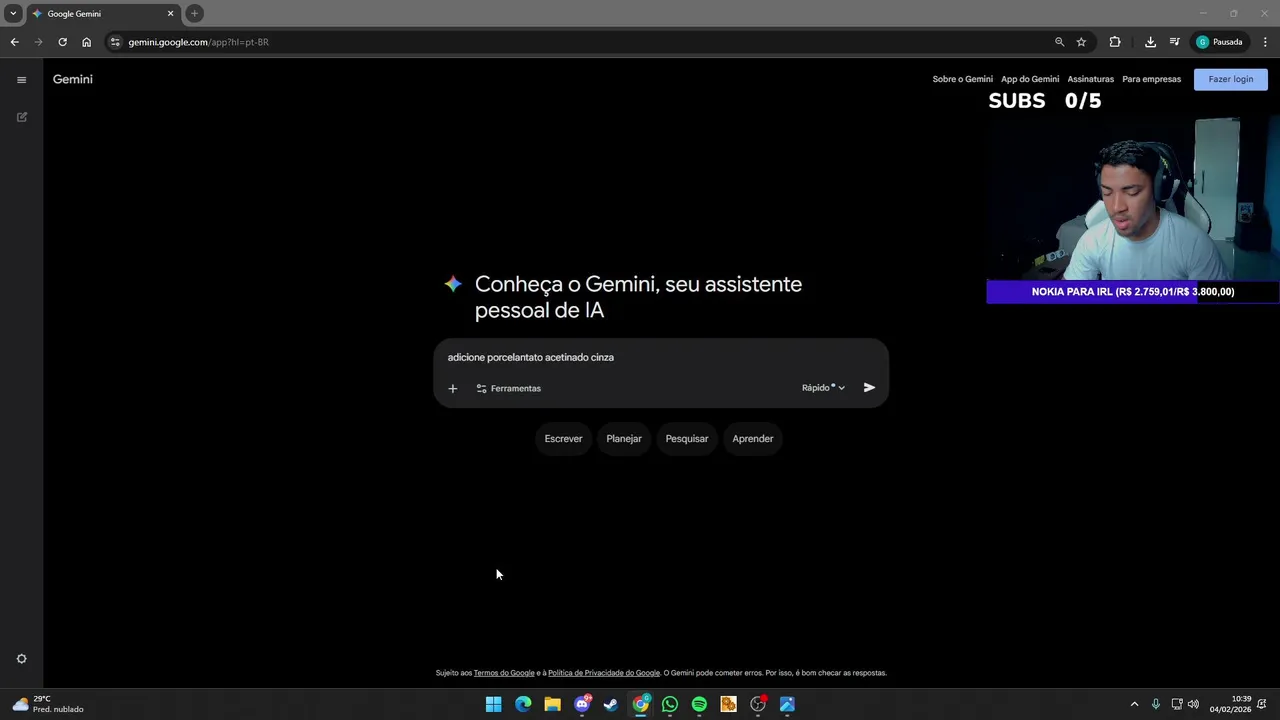Send the prompt with the arrow icon
The height and width of the screenshot is (720, 1280).
[869, 388]
